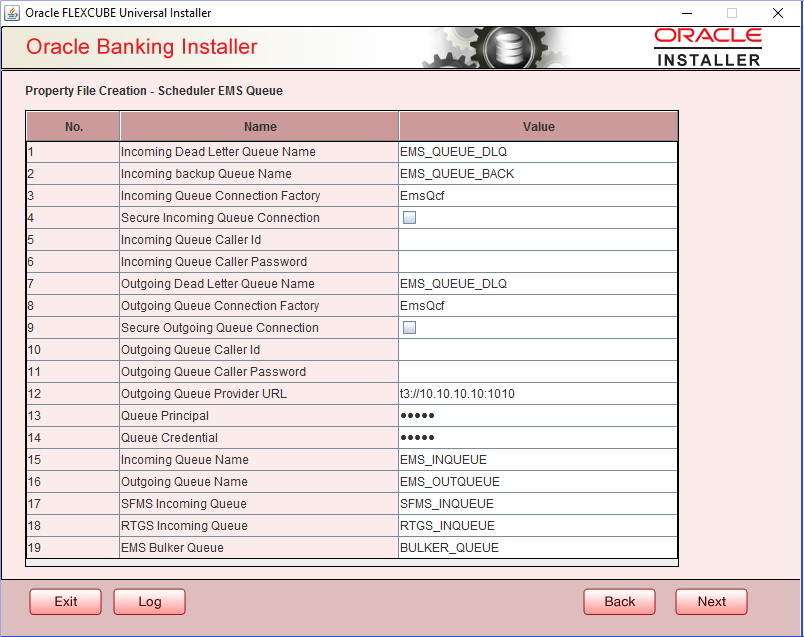804x637 pixels.
Task: Click 'SFMS Incoming Queue' name cell
Action: [x=259, y=504]
